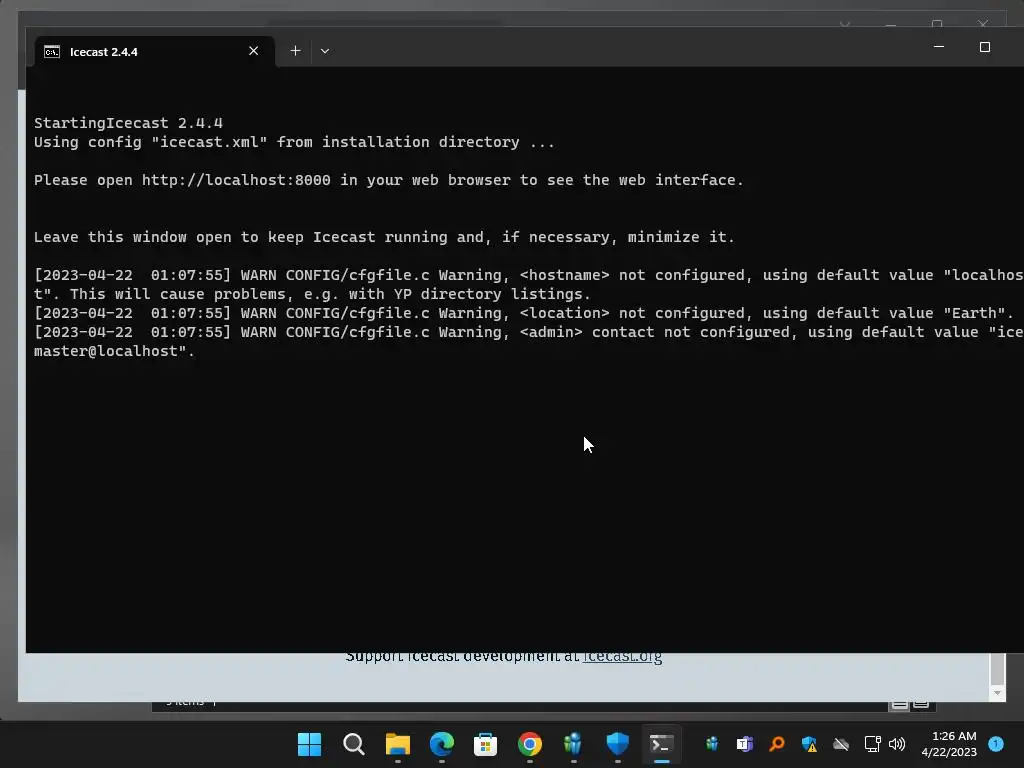Select the Icecast 2.4.4 terminal tab

[x=155, y=52]
